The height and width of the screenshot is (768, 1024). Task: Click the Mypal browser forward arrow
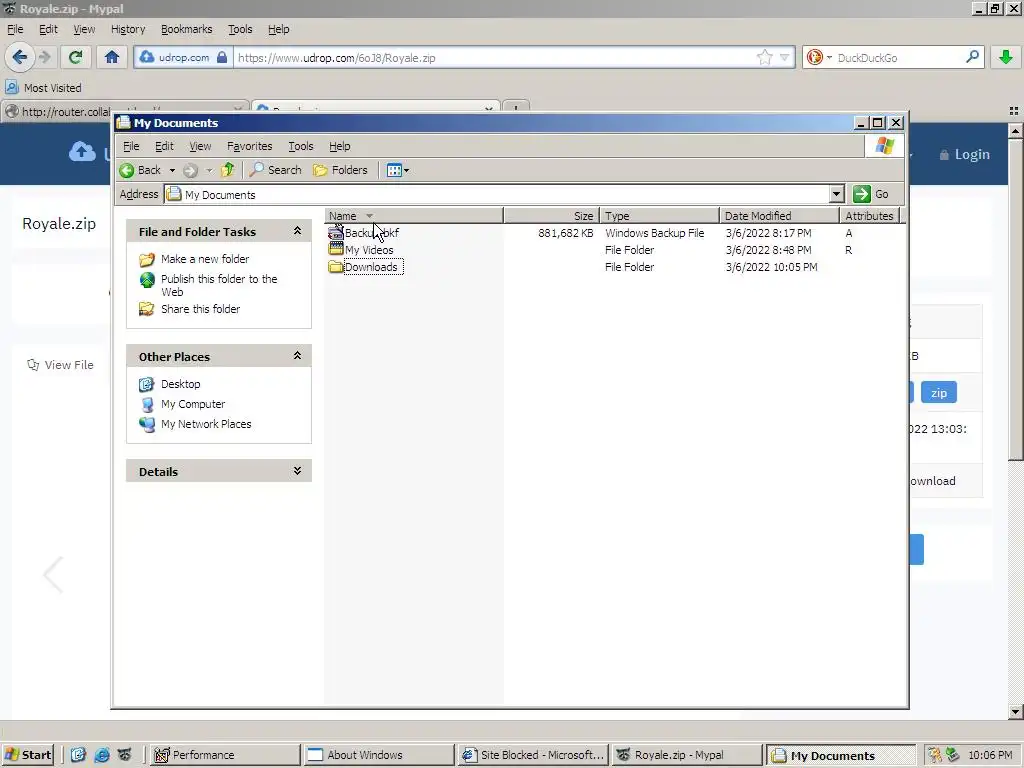point(44,57)
